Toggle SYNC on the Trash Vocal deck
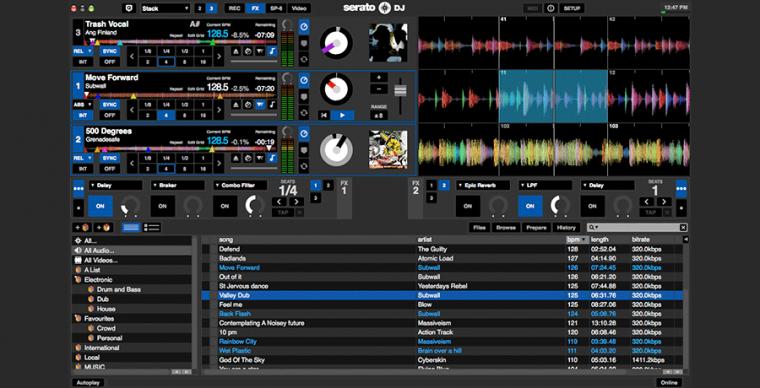This screenshot has width=760, height=388. [110, 51]
